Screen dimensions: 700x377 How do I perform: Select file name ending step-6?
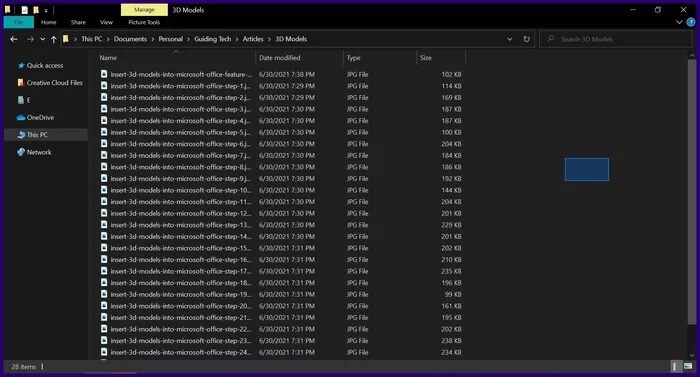coord(181,144)
